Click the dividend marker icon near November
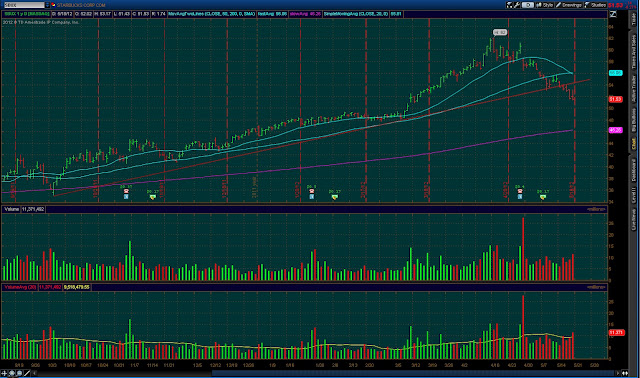 pyautogui.click(x=153, y=197)
